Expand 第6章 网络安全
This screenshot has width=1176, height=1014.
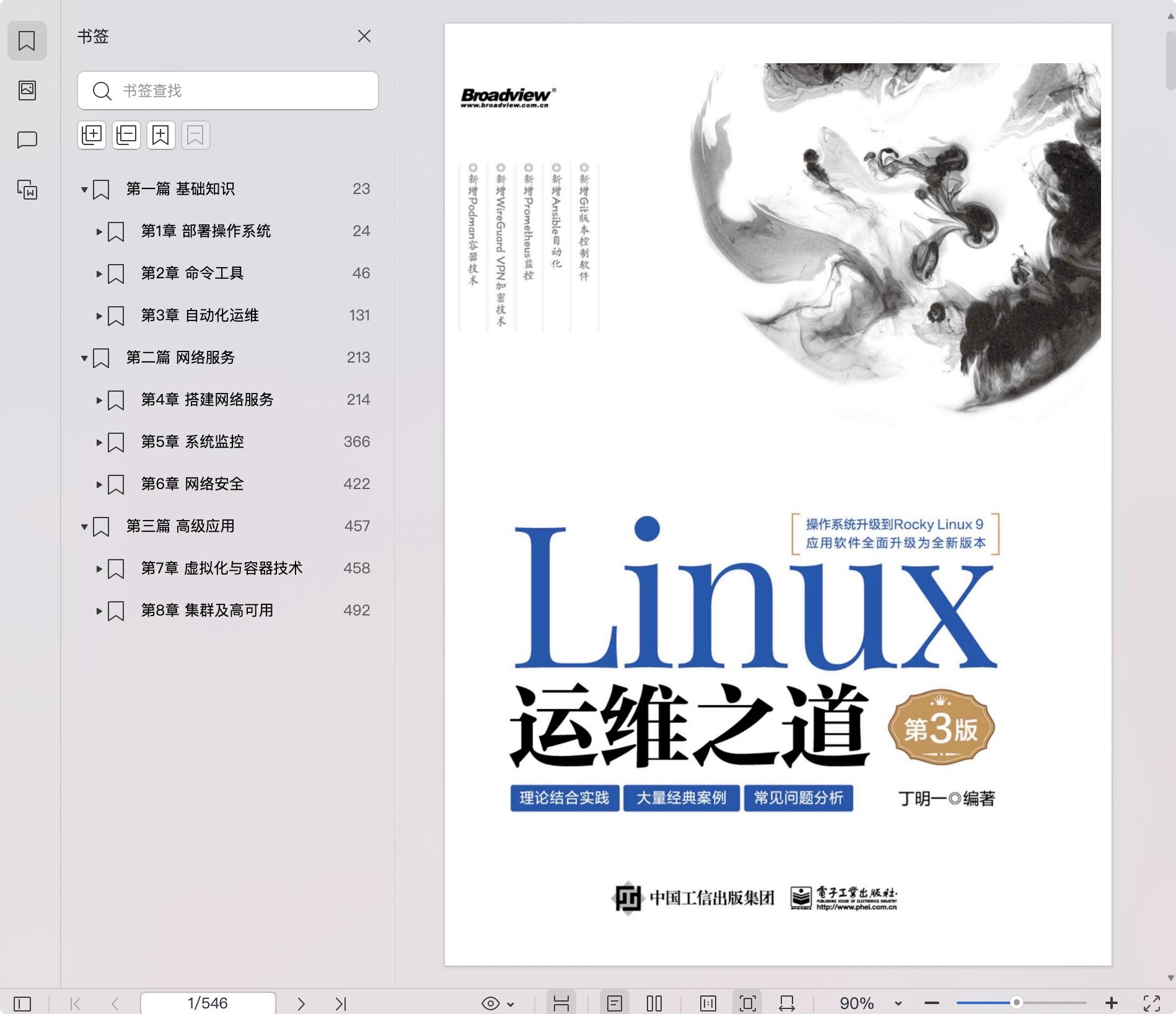[x=99, y=484]
